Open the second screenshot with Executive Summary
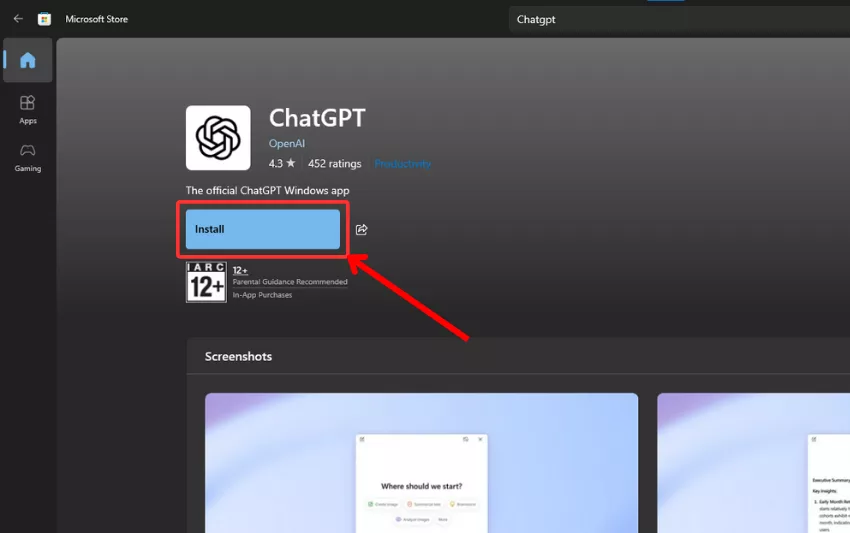The image size is (850, 533). click(754, 463)
